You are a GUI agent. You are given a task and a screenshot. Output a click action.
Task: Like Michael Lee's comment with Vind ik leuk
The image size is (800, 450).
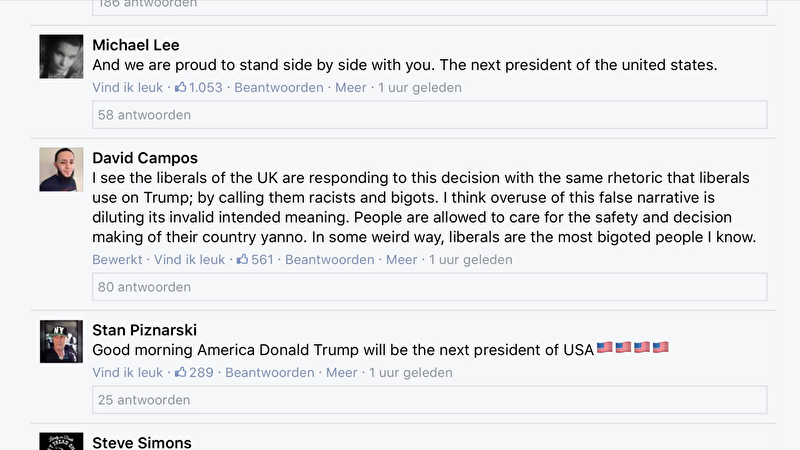tap(128, 87)
